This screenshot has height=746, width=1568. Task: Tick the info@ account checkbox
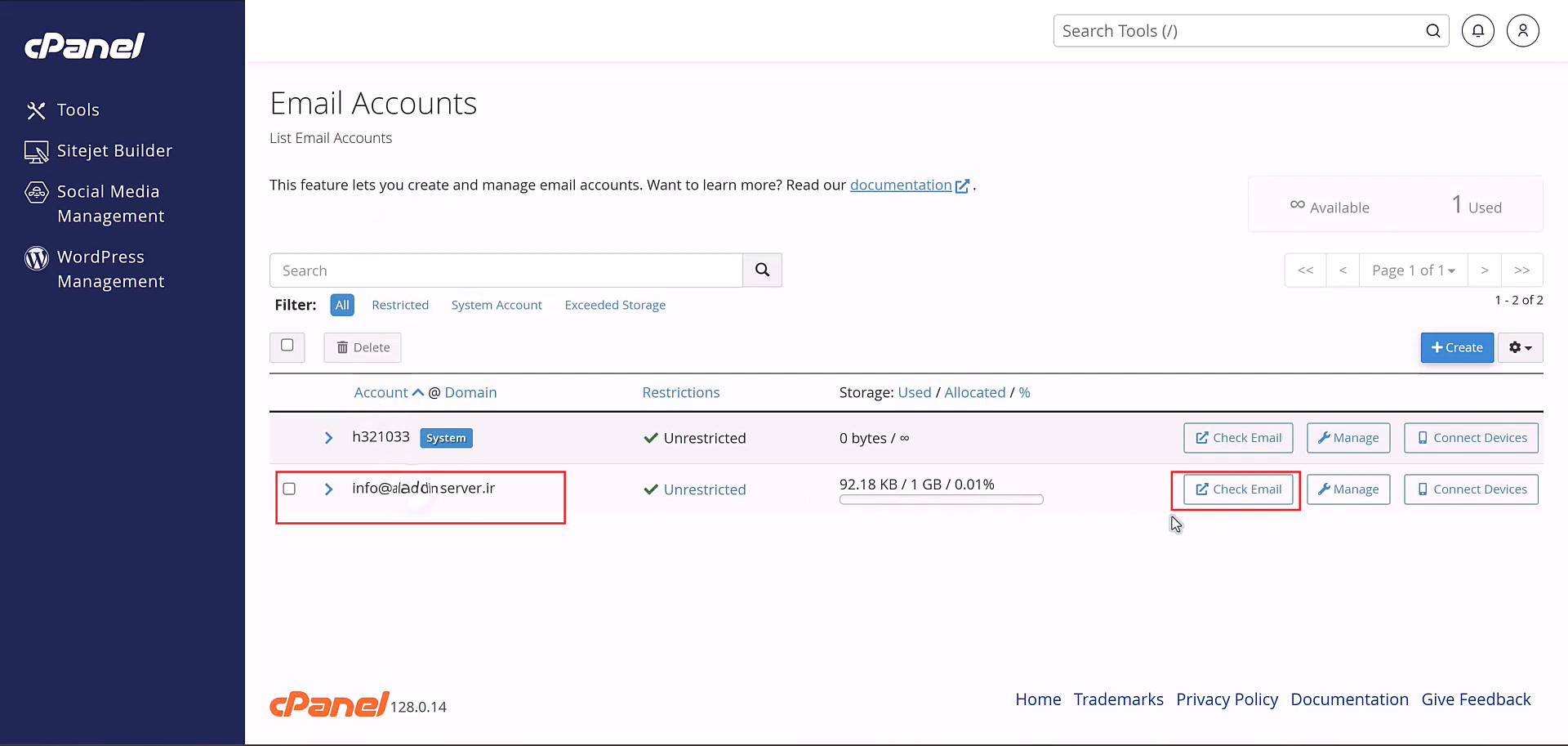[x=289, y=489]
